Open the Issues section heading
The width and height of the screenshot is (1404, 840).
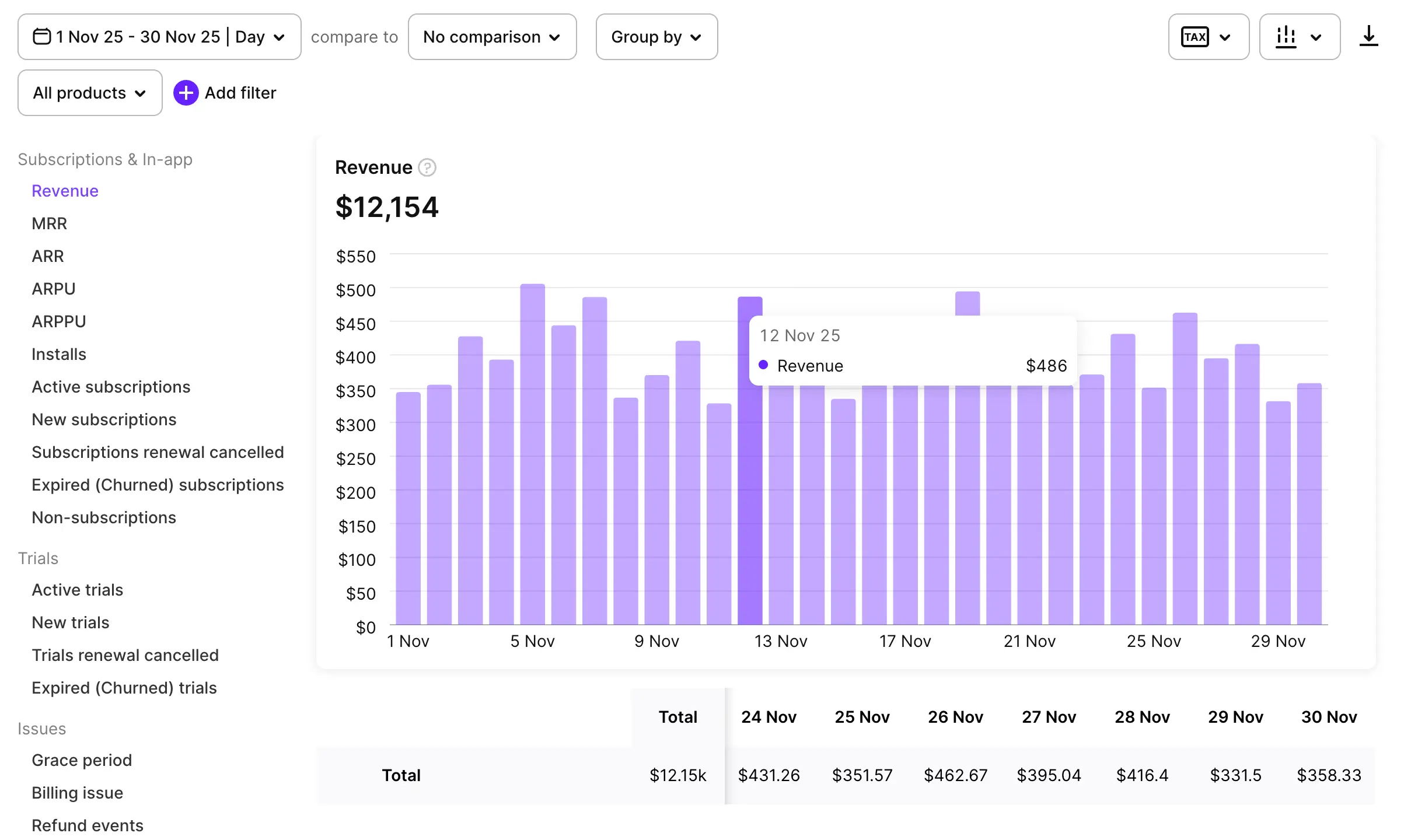42,728
